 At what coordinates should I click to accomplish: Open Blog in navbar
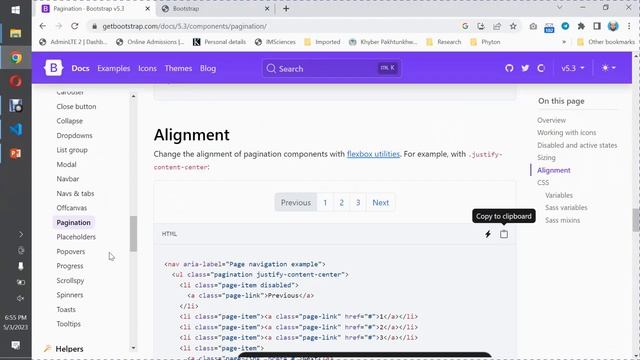tap(208, 68)
